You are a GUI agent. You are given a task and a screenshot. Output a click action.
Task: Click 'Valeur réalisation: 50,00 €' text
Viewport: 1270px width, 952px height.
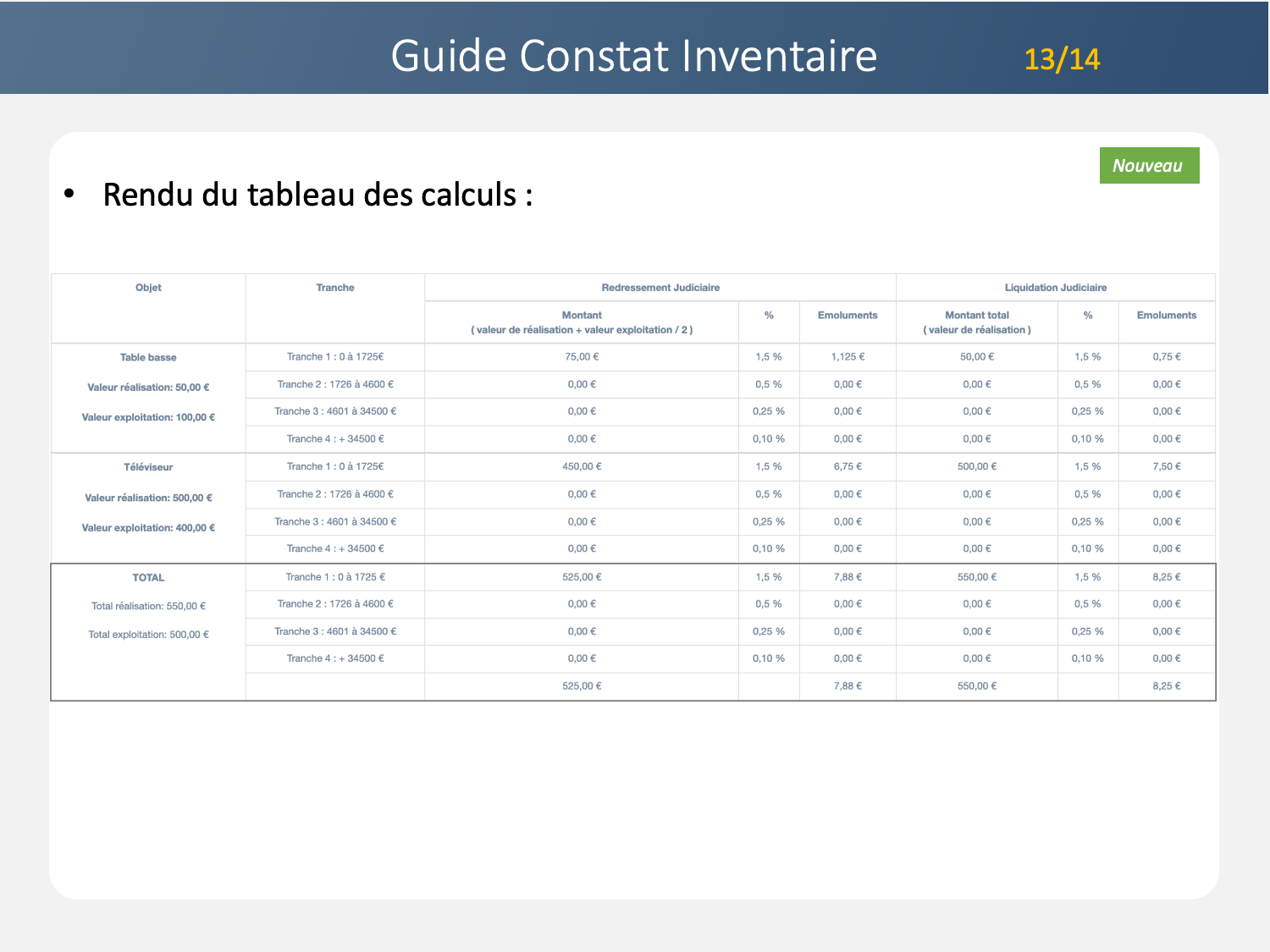click(148, 388)
